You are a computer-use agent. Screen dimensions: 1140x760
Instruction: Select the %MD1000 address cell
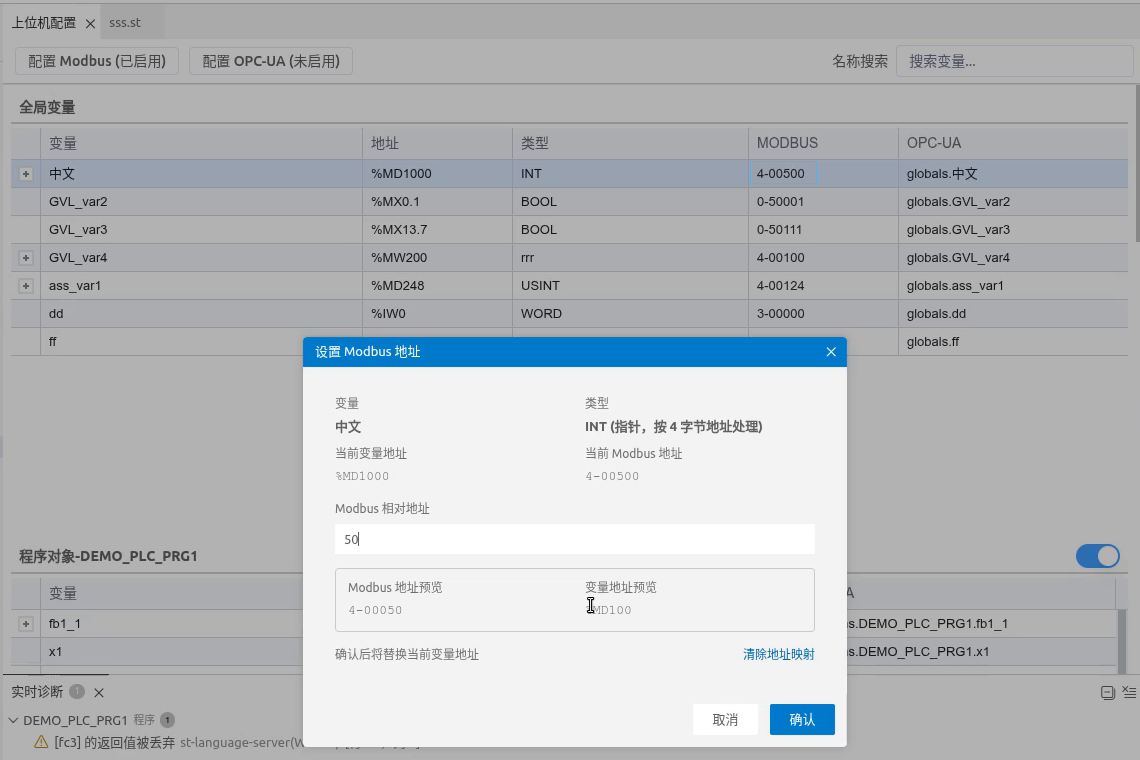[x=437, y=174]
